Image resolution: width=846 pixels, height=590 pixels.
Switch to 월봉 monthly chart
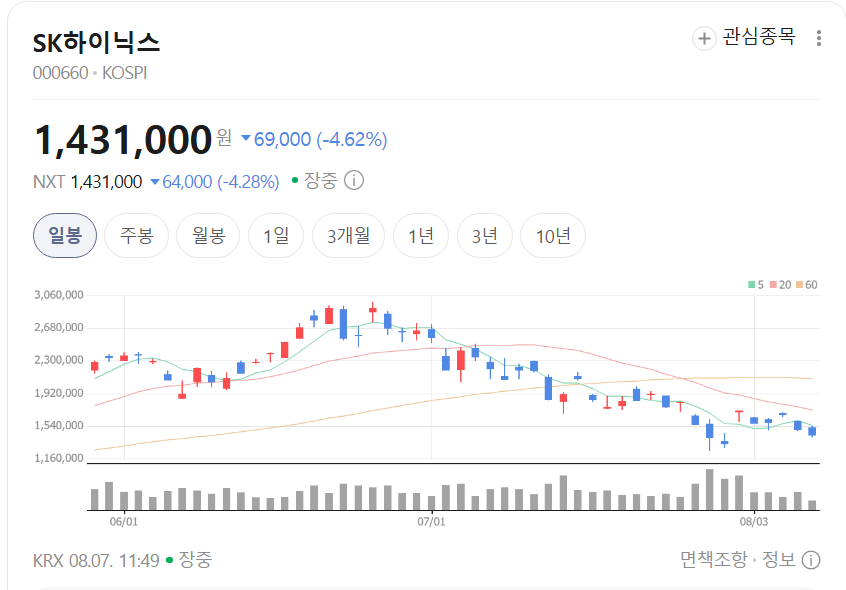[208, 236]
